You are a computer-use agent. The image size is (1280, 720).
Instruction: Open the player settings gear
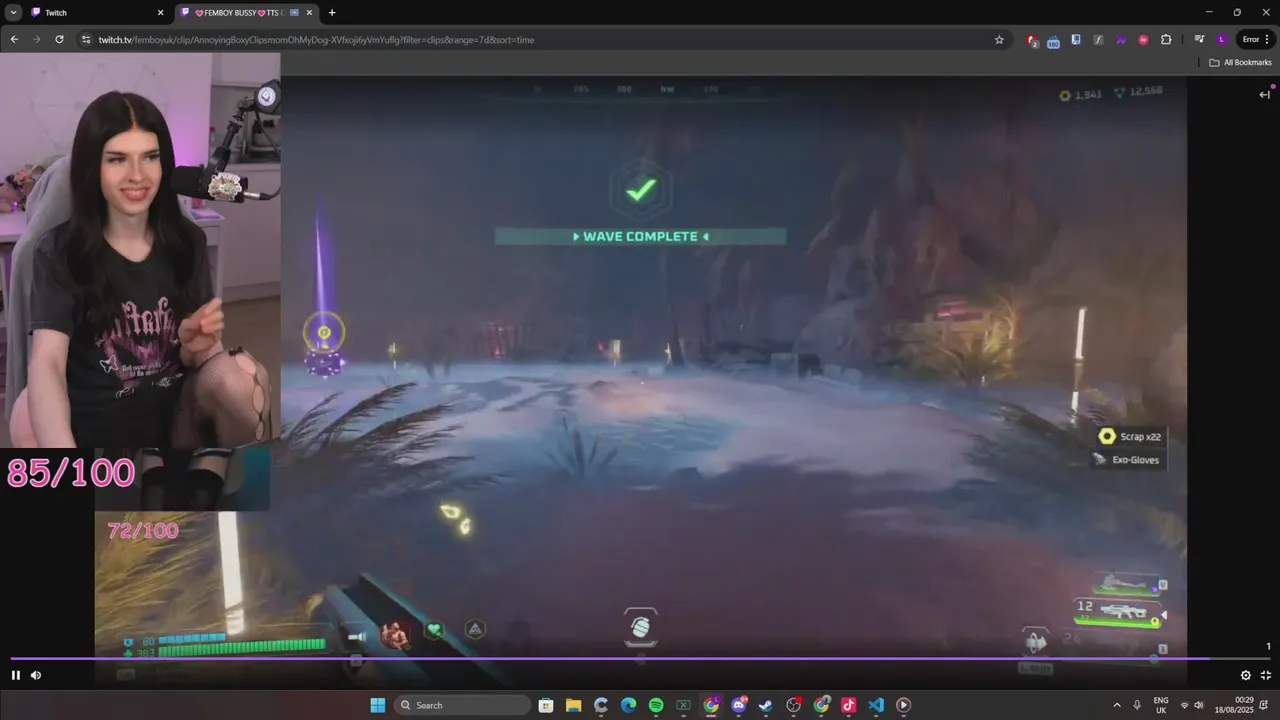(x=1245, y=675)
